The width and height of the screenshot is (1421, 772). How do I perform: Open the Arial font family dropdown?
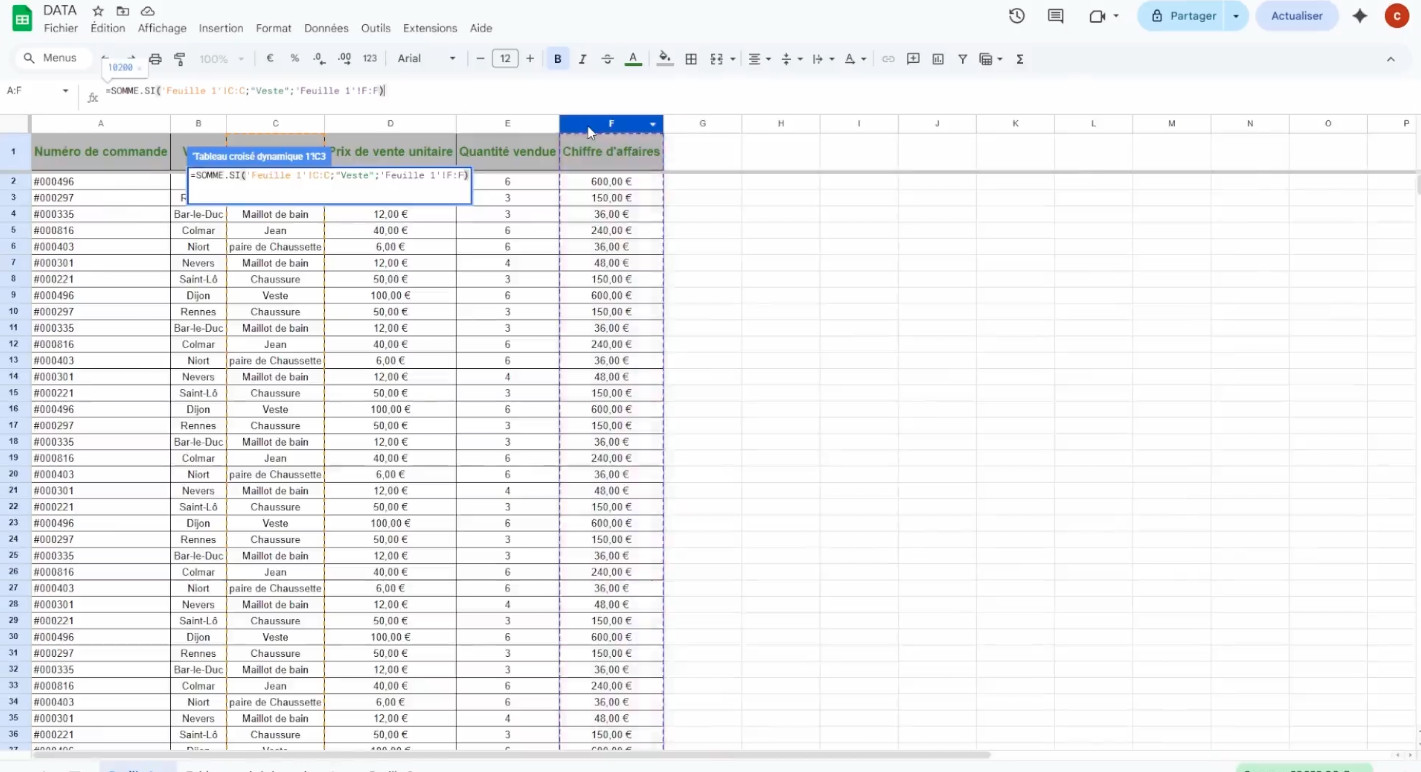427,59
